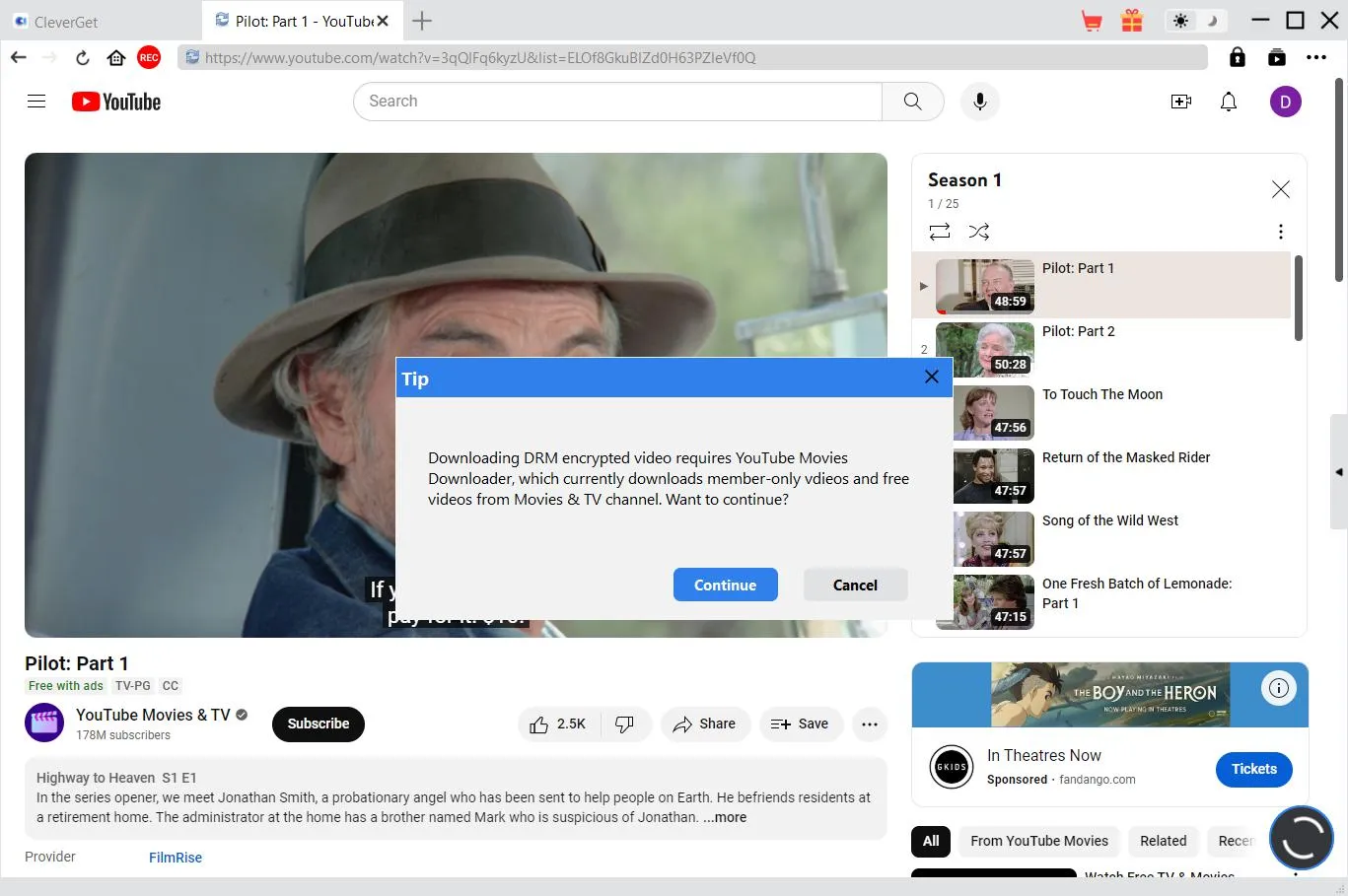Open YouTube notifications bell
Viewport: 1348px width, 896px height.
coord(1229,102)
